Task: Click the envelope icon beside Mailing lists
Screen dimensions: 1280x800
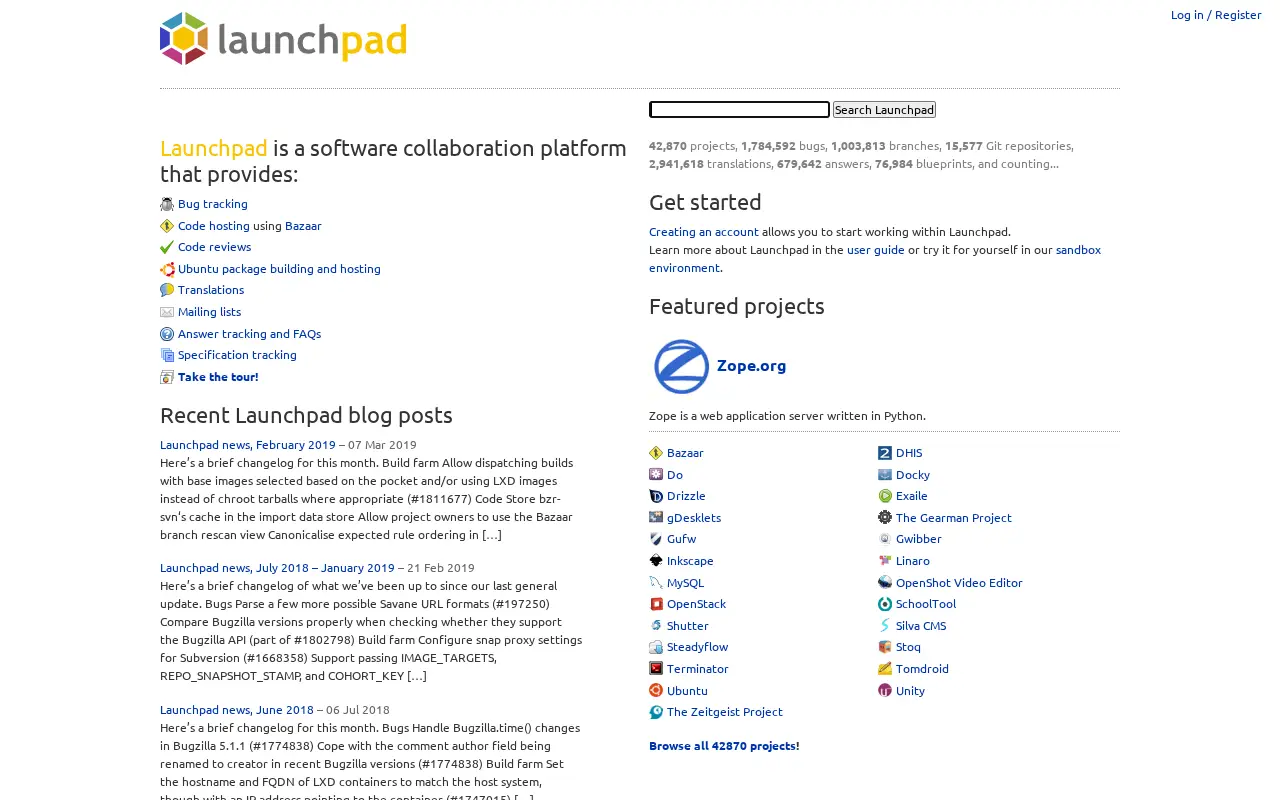Action: pyautogui.click(x=167, y=312)
